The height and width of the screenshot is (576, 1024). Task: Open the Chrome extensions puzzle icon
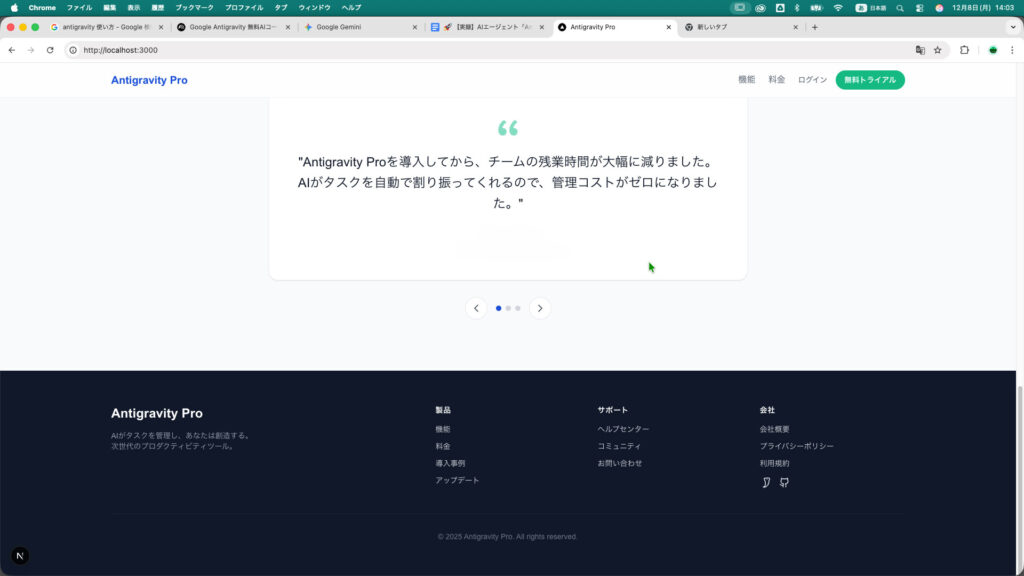click(x=965, y=50)
